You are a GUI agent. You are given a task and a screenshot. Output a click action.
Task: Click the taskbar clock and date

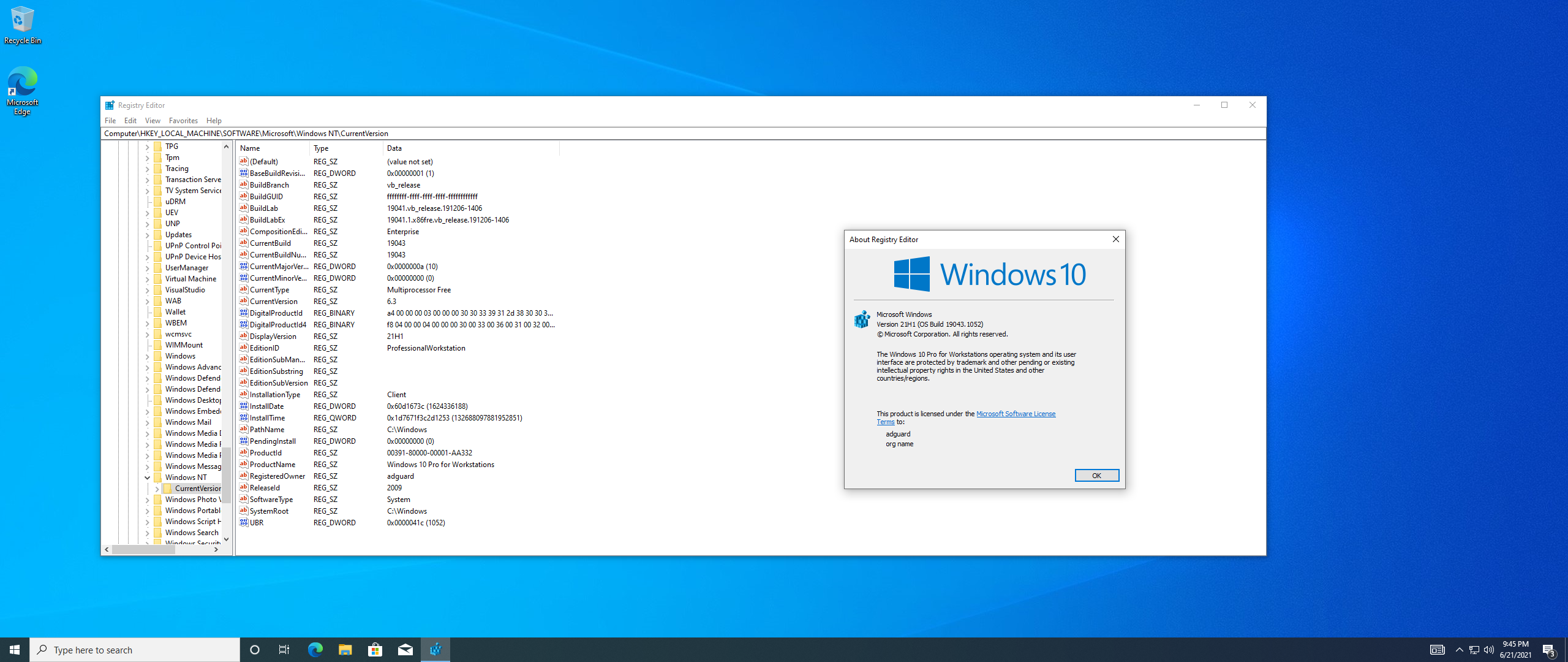1515,650
